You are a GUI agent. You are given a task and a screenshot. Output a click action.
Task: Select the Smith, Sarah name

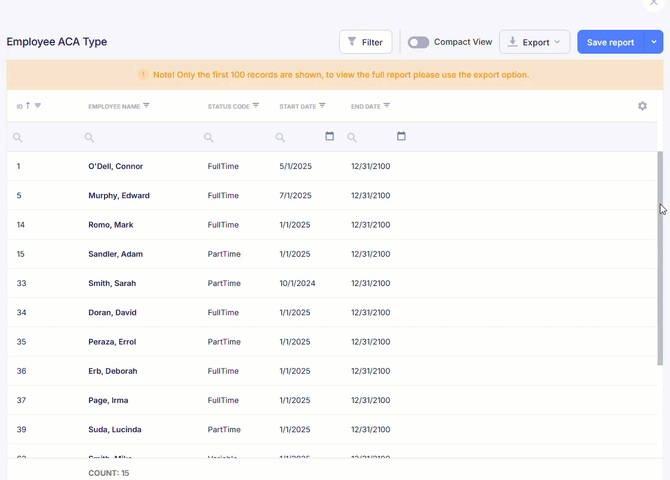coord(112,283)
